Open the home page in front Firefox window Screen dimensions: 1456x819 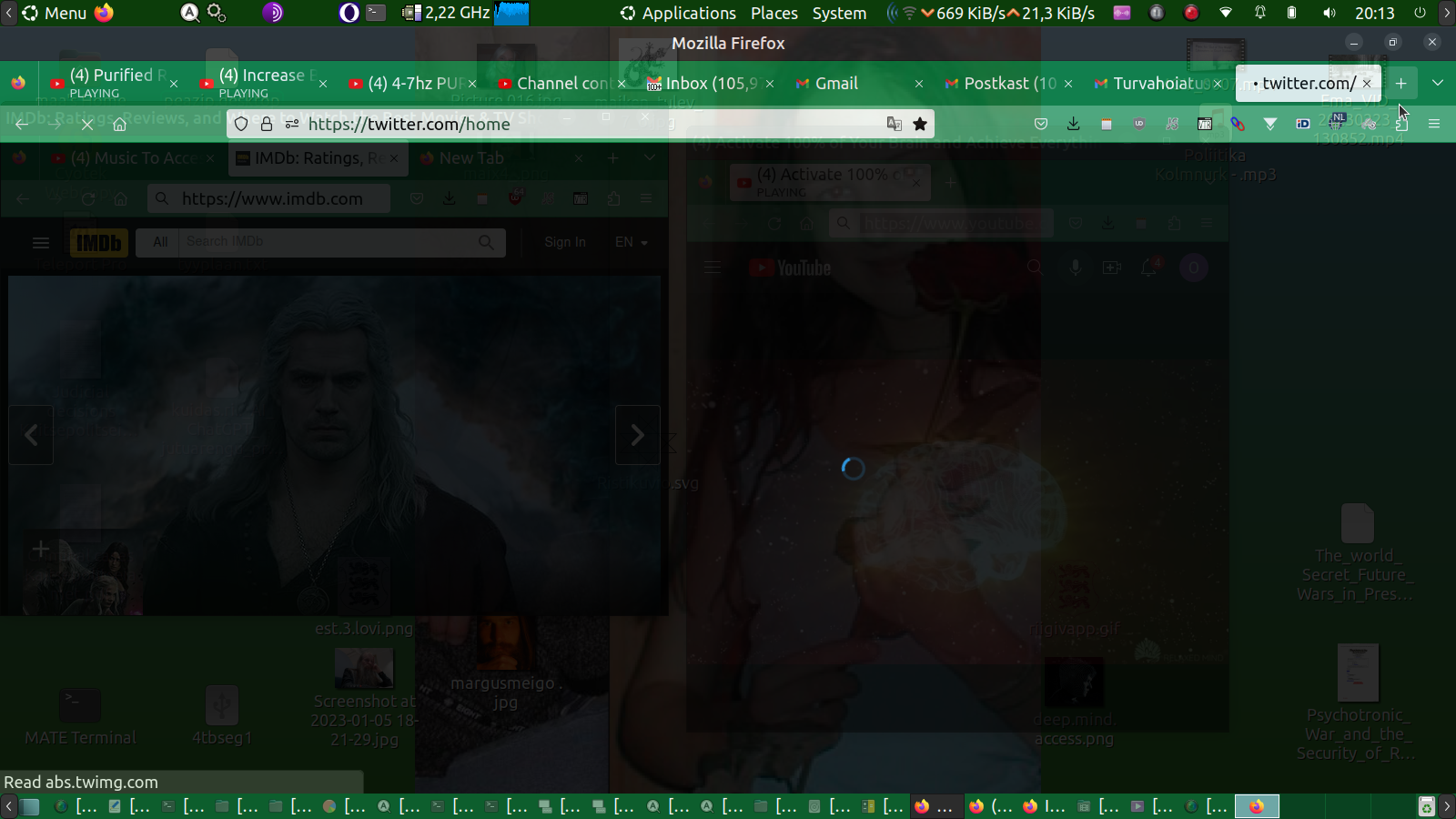tap(119, 124)
